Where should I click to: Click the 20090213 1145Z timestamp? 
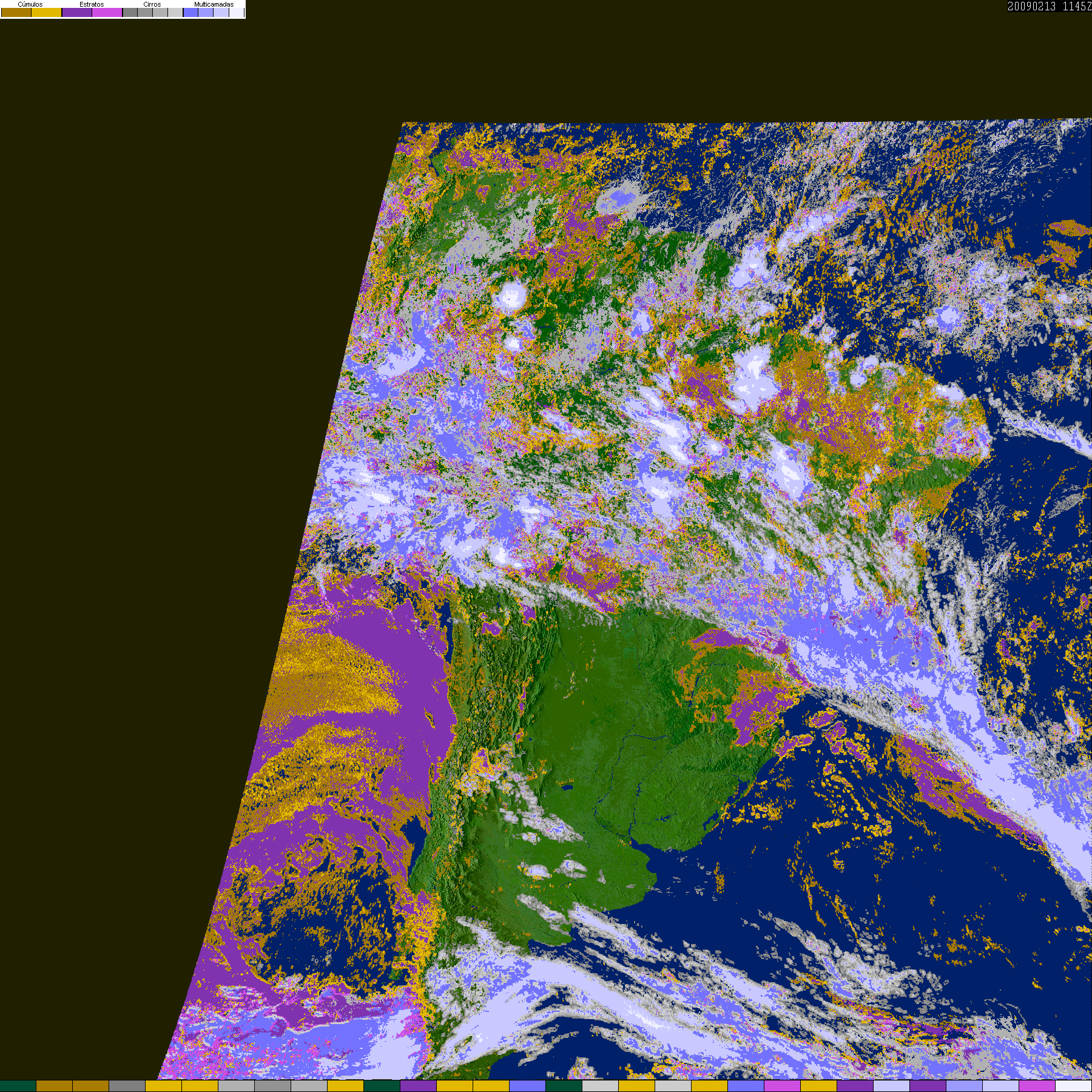(1050, 6)
